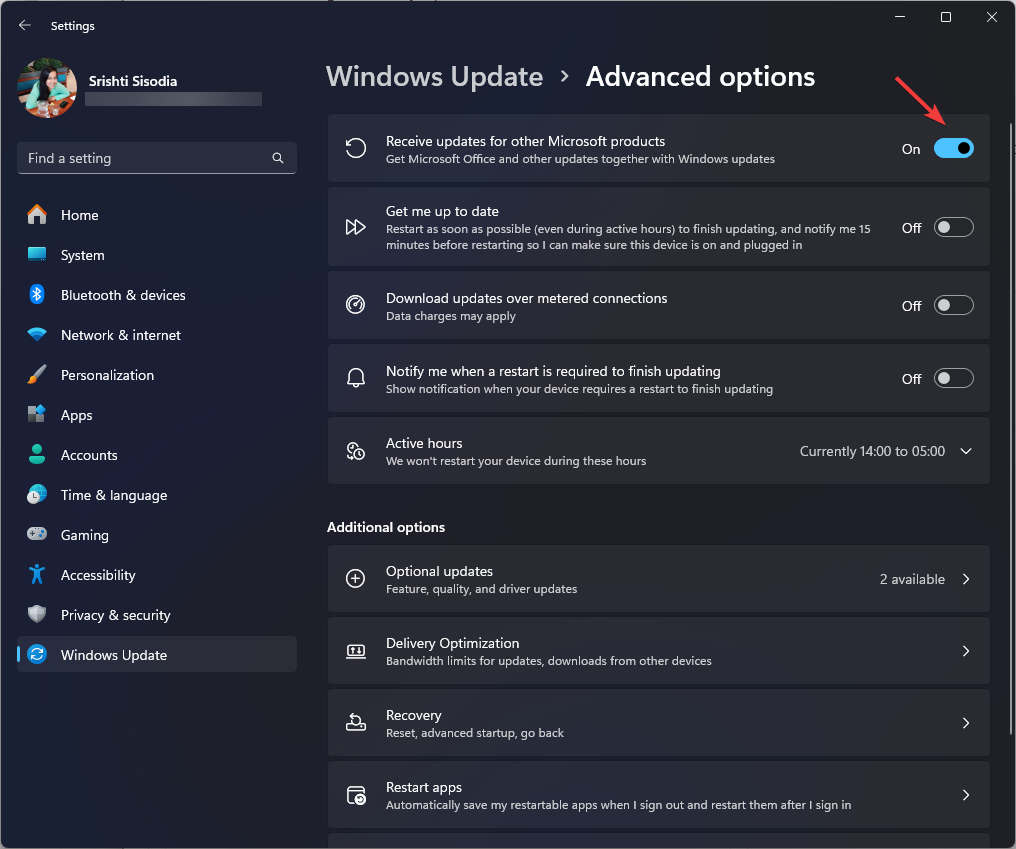1016x849 pixels.
Task: Open Privacy & security label
Action: [115, 615]
